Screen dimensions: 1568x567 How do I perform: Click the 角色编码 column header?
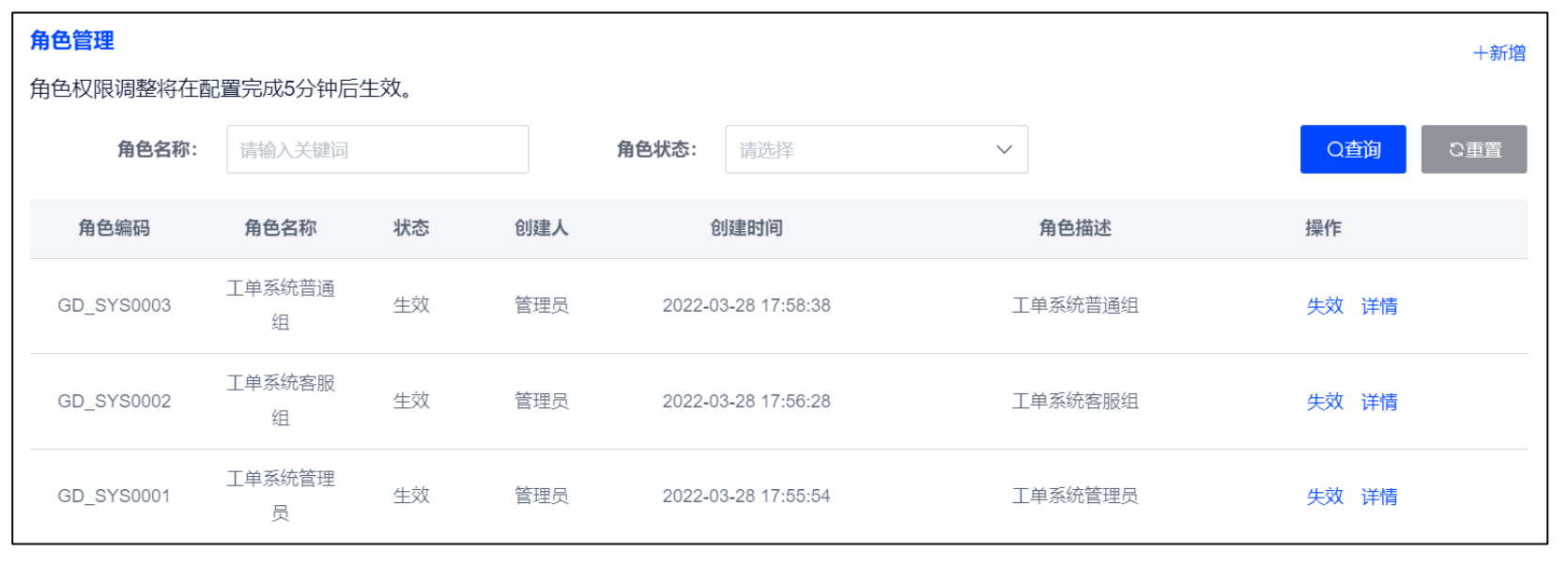[x=115, y=228]
